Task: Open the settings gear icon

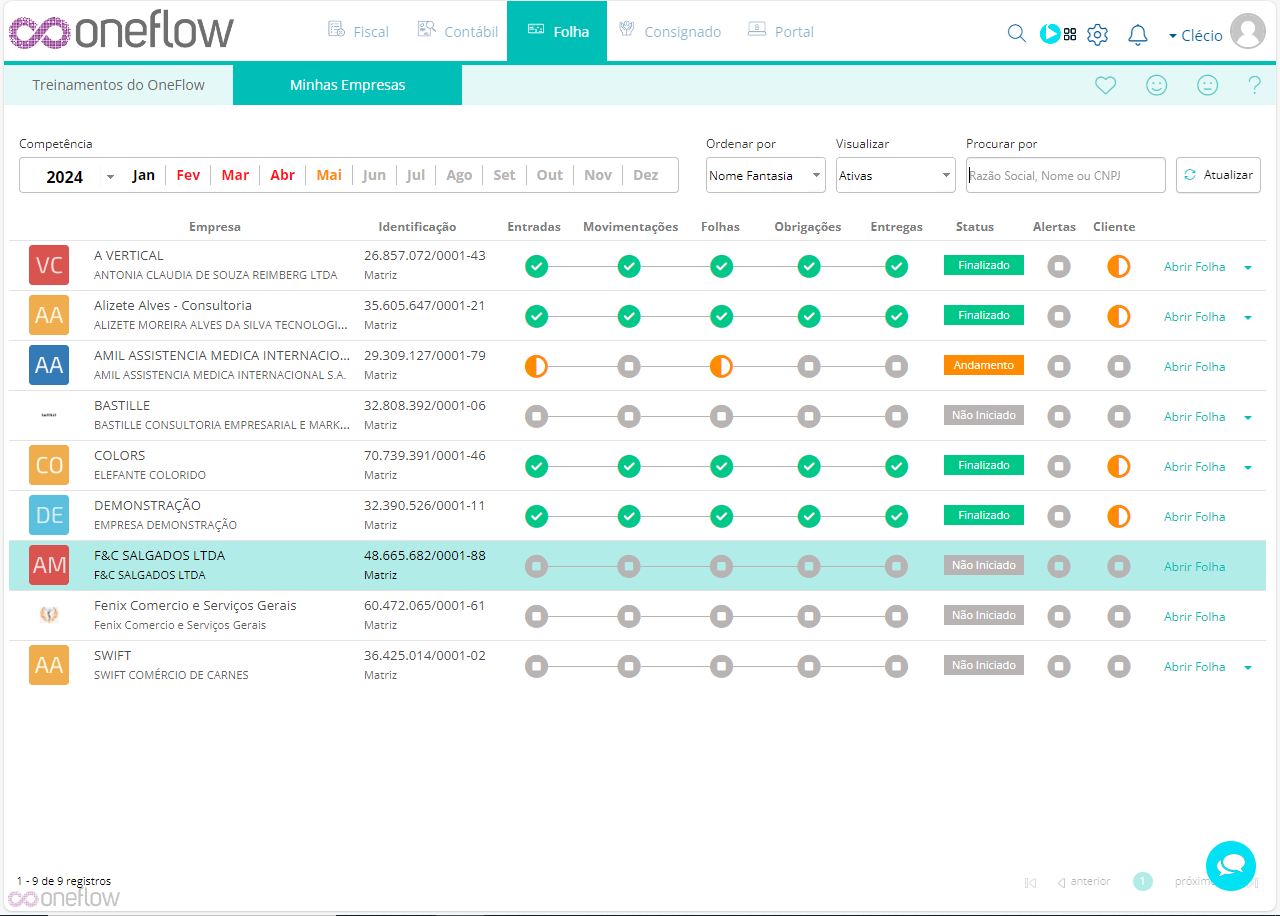Action: point(1097,34)
